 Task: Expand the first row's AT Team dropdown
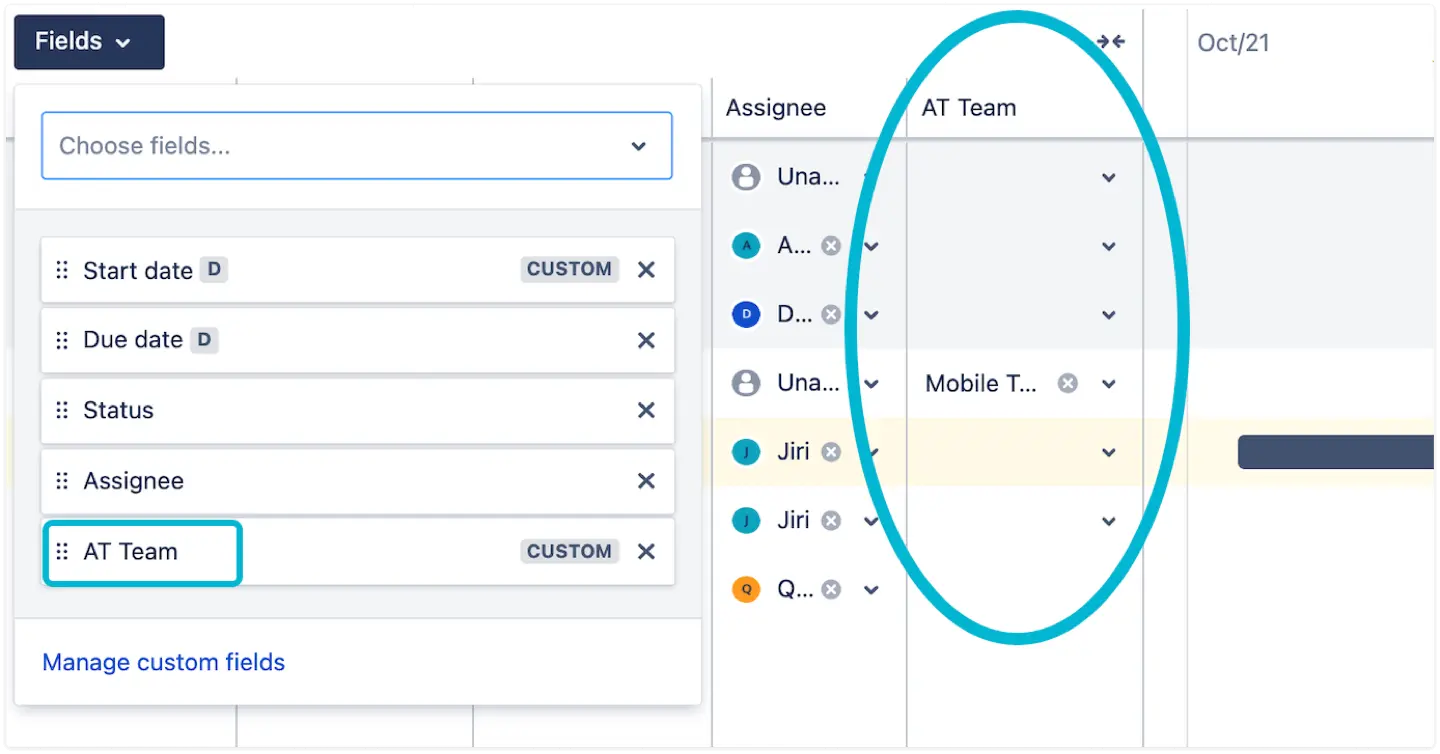point(1108,178)
